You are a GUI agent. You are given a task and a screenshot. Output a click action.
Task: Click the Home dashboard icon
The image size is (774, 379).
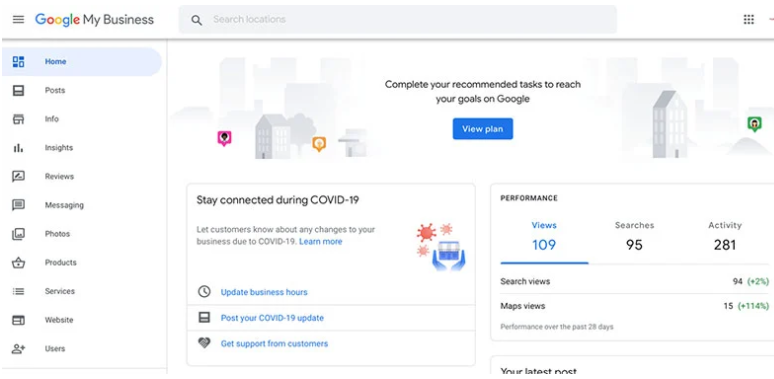coord(18,62)
